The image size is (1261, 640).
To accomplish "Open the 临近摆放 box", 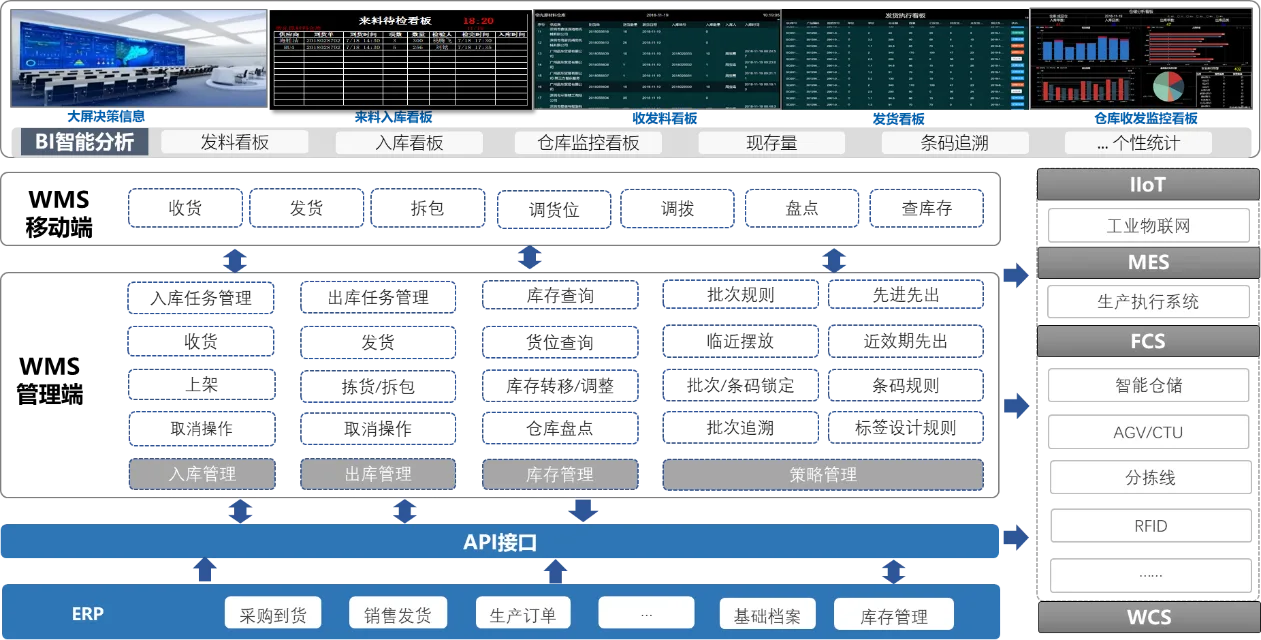I will tap(740, 341).
